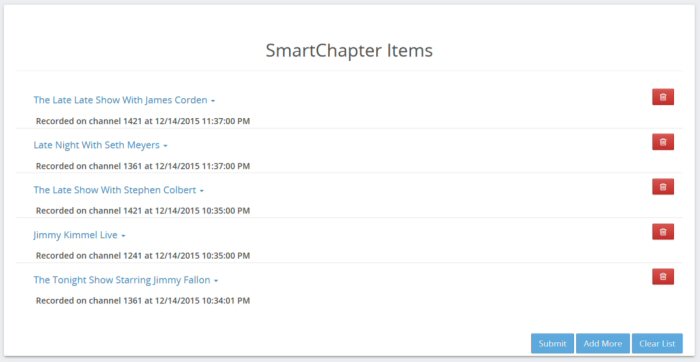Submit the SmartChapter items list
The height and width of the screenshot is (362, 700).
click(x=552, y=343)
